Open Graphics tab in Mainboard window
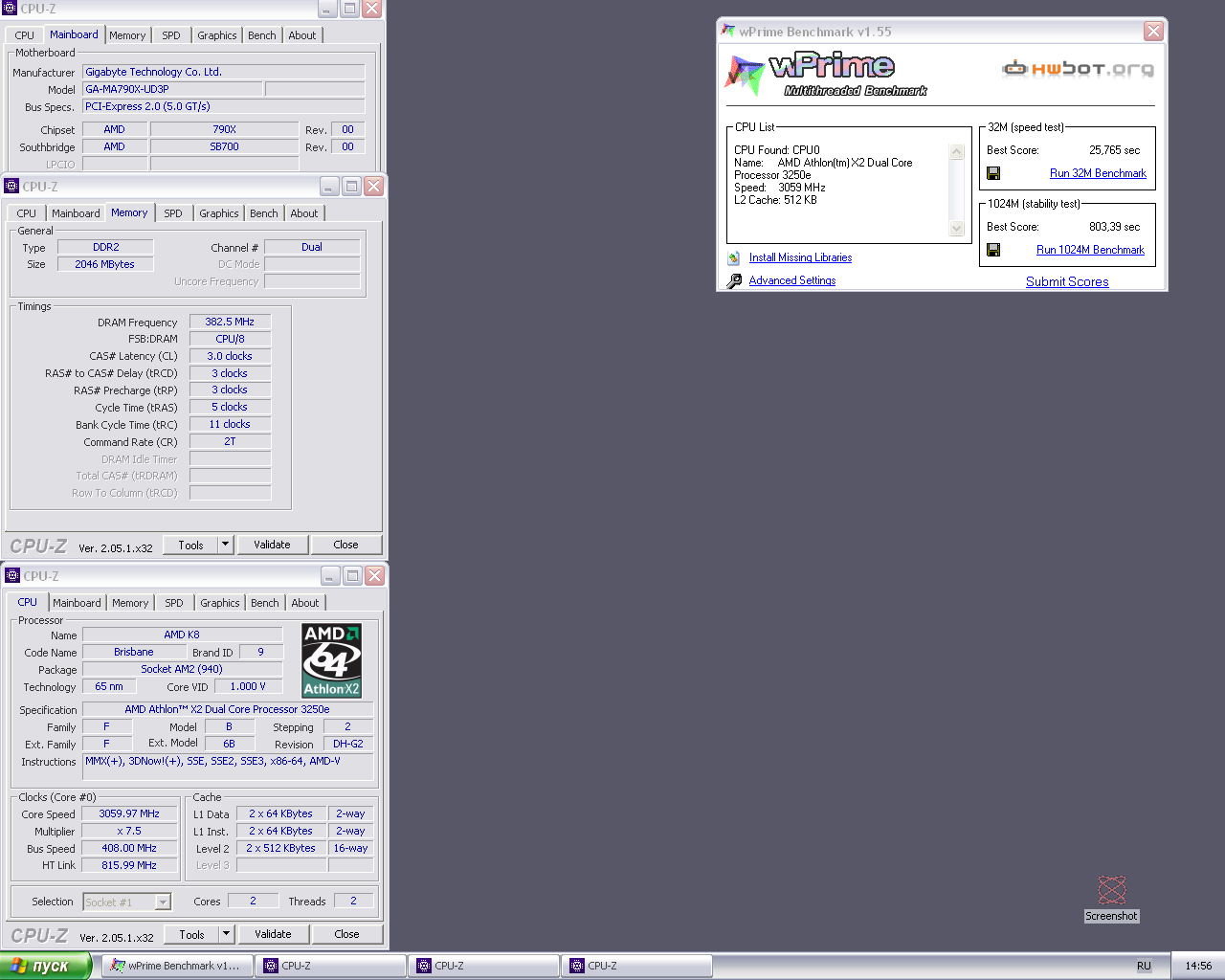Viewport: 1225px width, 980px height. pyautogui.click(x=217, y=35)
